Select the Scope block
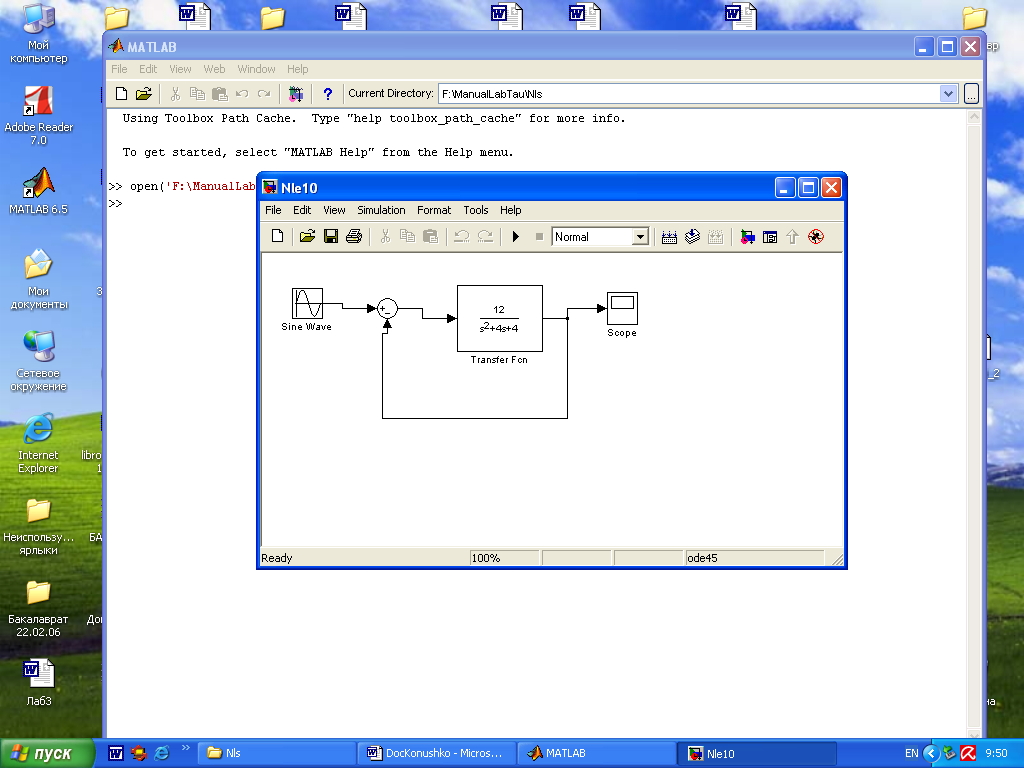 pyautogui.click(x=622, y=308)
